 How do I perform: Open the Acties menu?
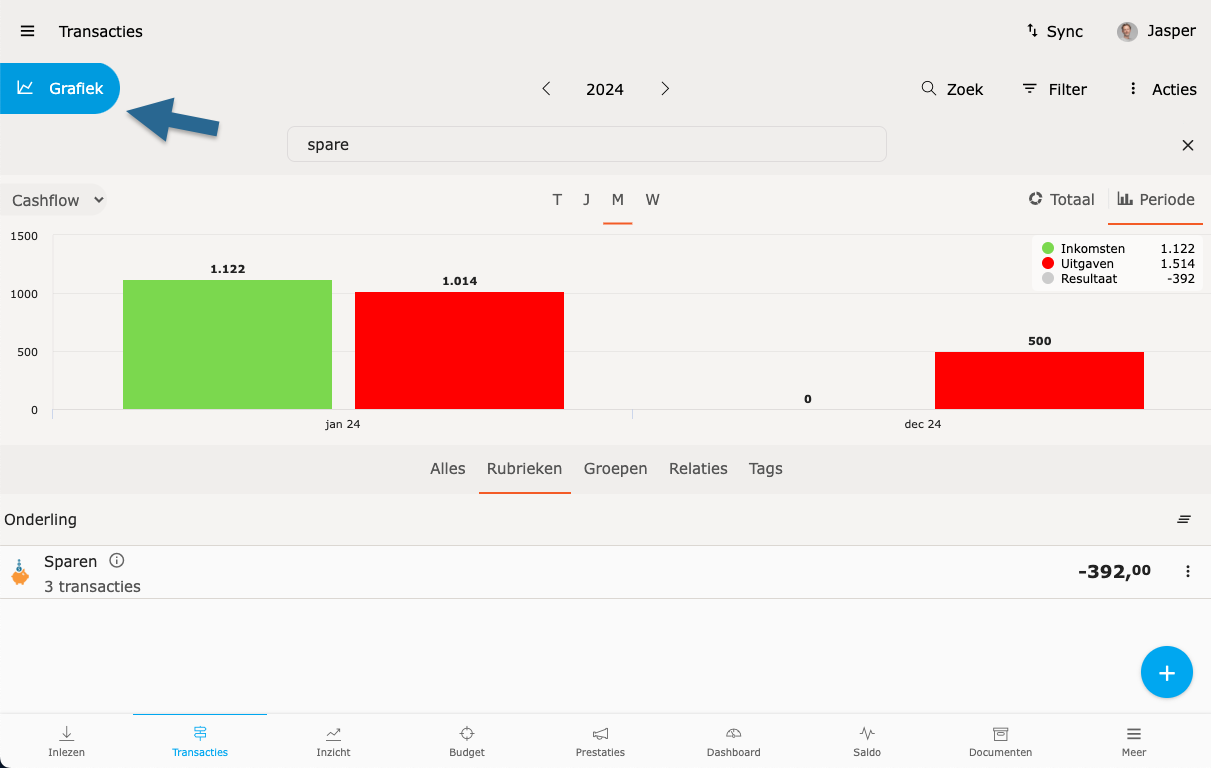[1161, 89]
